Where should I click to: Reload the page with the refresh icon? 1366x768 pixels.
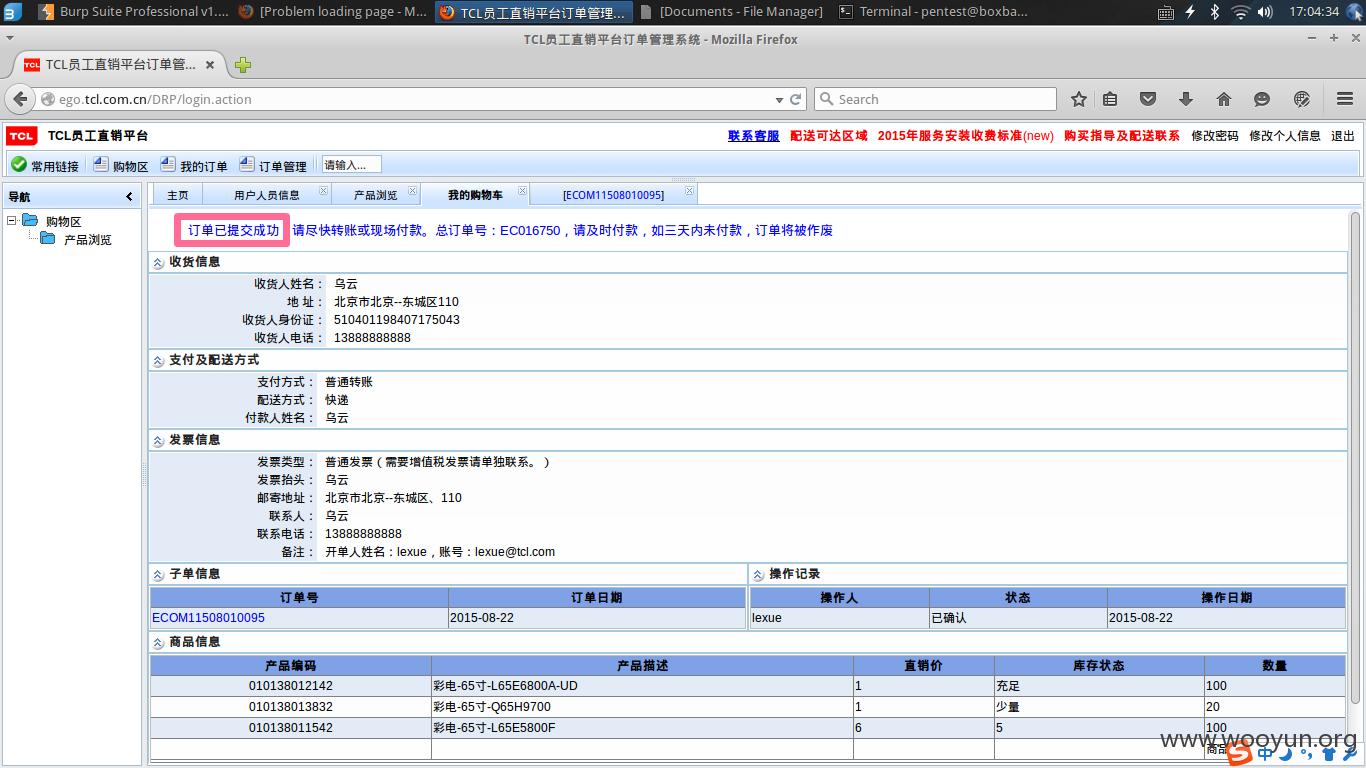point(796,99)
